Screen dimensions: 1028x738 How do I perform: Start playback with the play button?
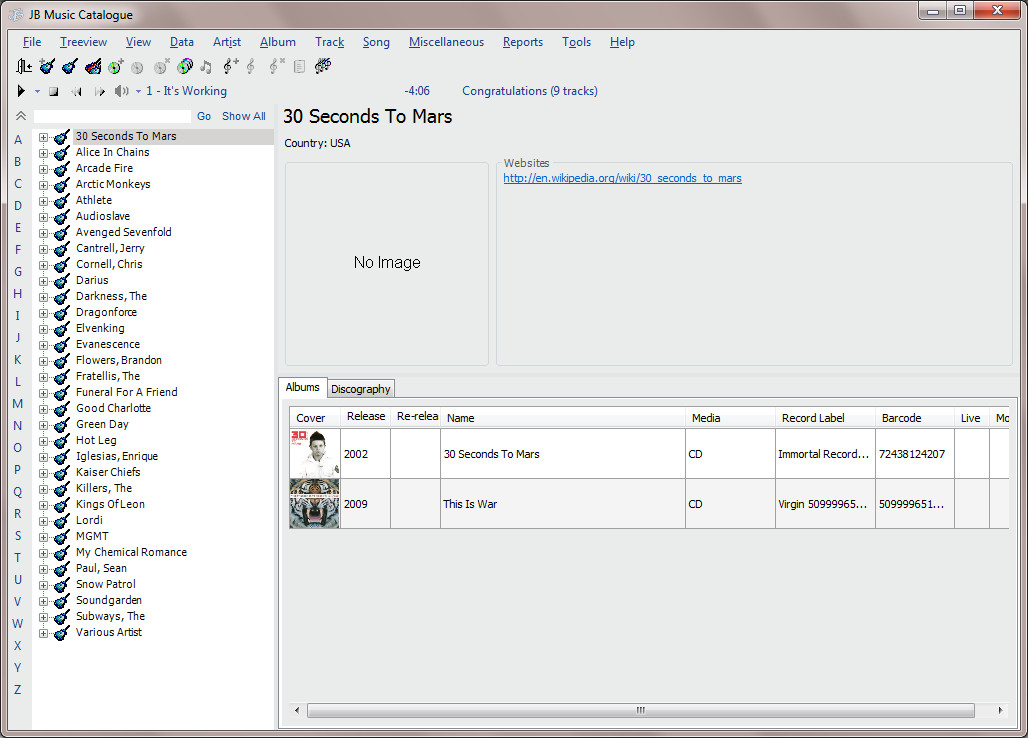[21, 91]
